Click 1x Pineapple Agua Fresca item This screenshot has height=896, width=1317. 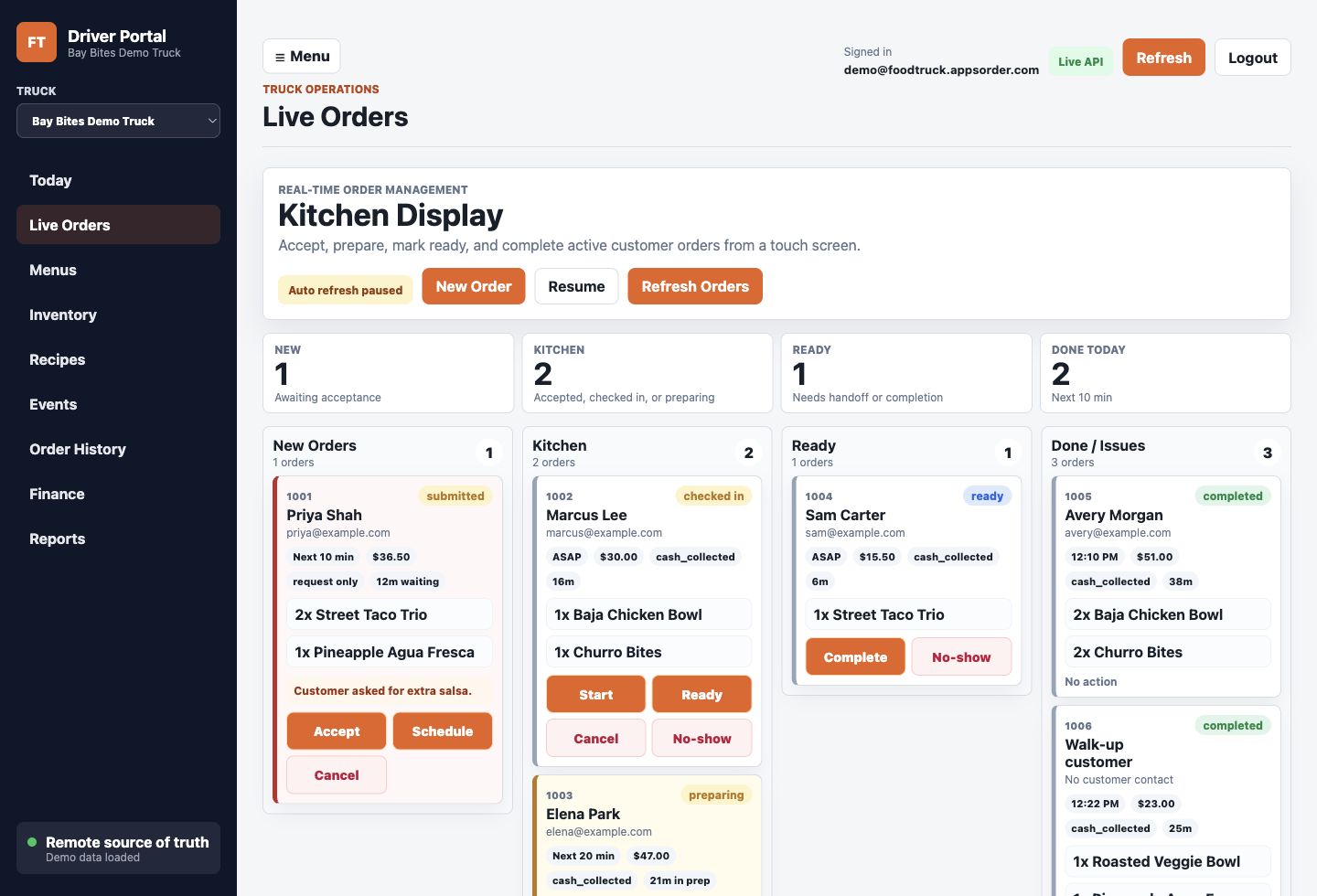pyautogui.click(x=390, y=652)
